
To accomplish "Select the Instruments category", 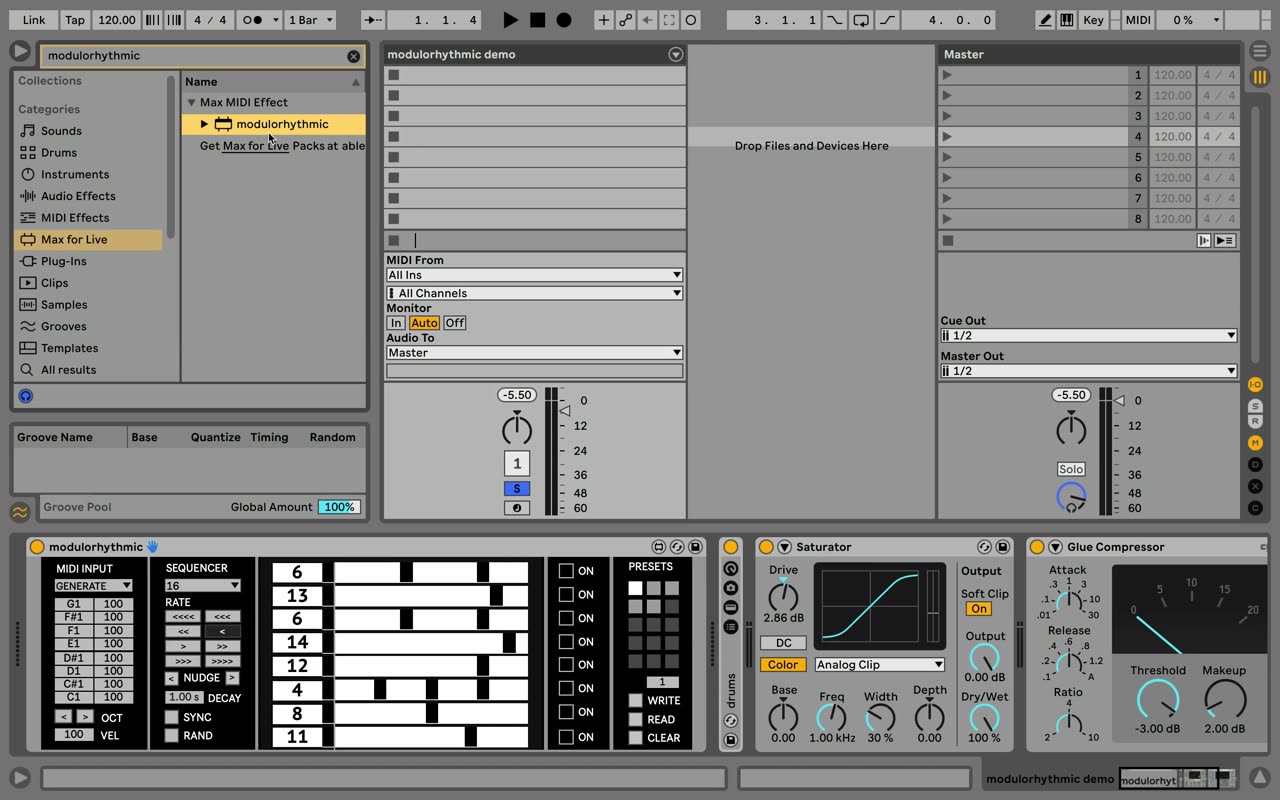I will coord(75,174).
